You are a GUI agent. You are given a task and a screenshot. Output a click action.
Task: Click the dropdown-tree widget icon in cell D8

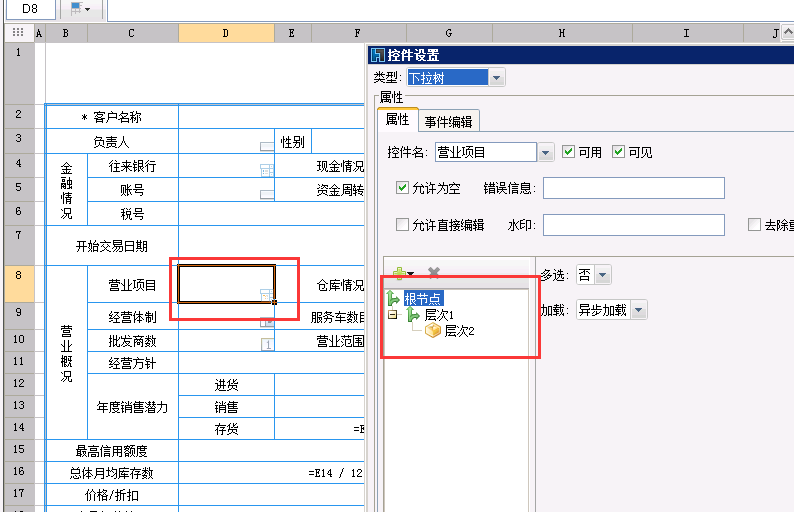(266, 295)
